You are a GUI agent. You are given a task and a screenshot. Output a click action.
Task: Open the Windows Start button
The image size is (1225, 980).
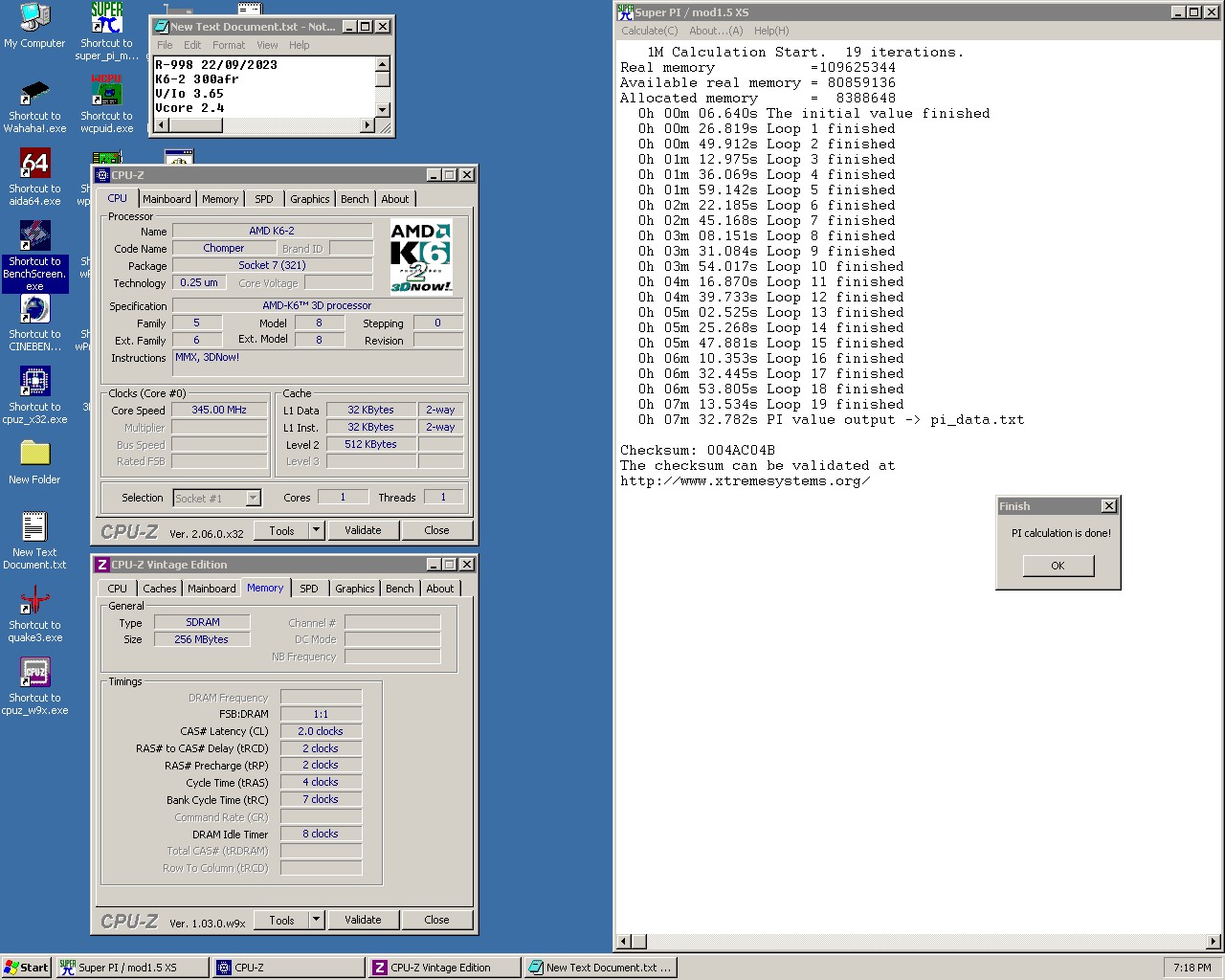coord(27,968)
